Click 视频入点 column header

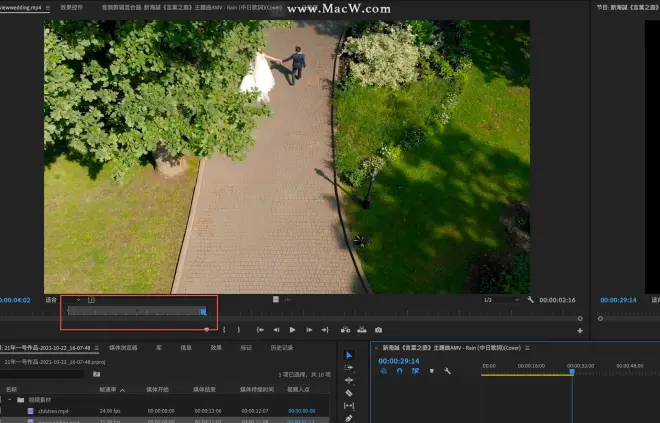point(298,390)
